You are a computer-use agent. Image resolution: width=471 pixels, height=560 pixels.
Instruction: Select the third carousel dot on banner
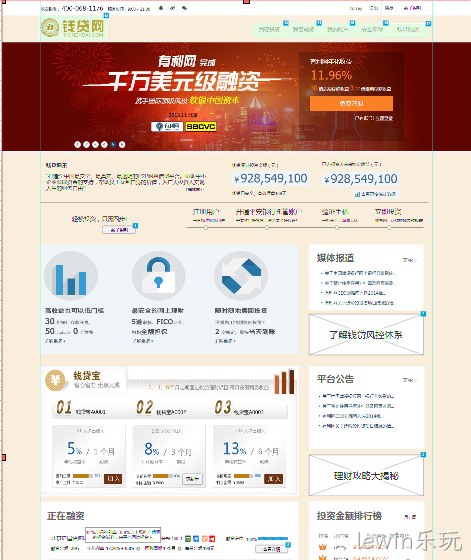click(x=95, y=145)
